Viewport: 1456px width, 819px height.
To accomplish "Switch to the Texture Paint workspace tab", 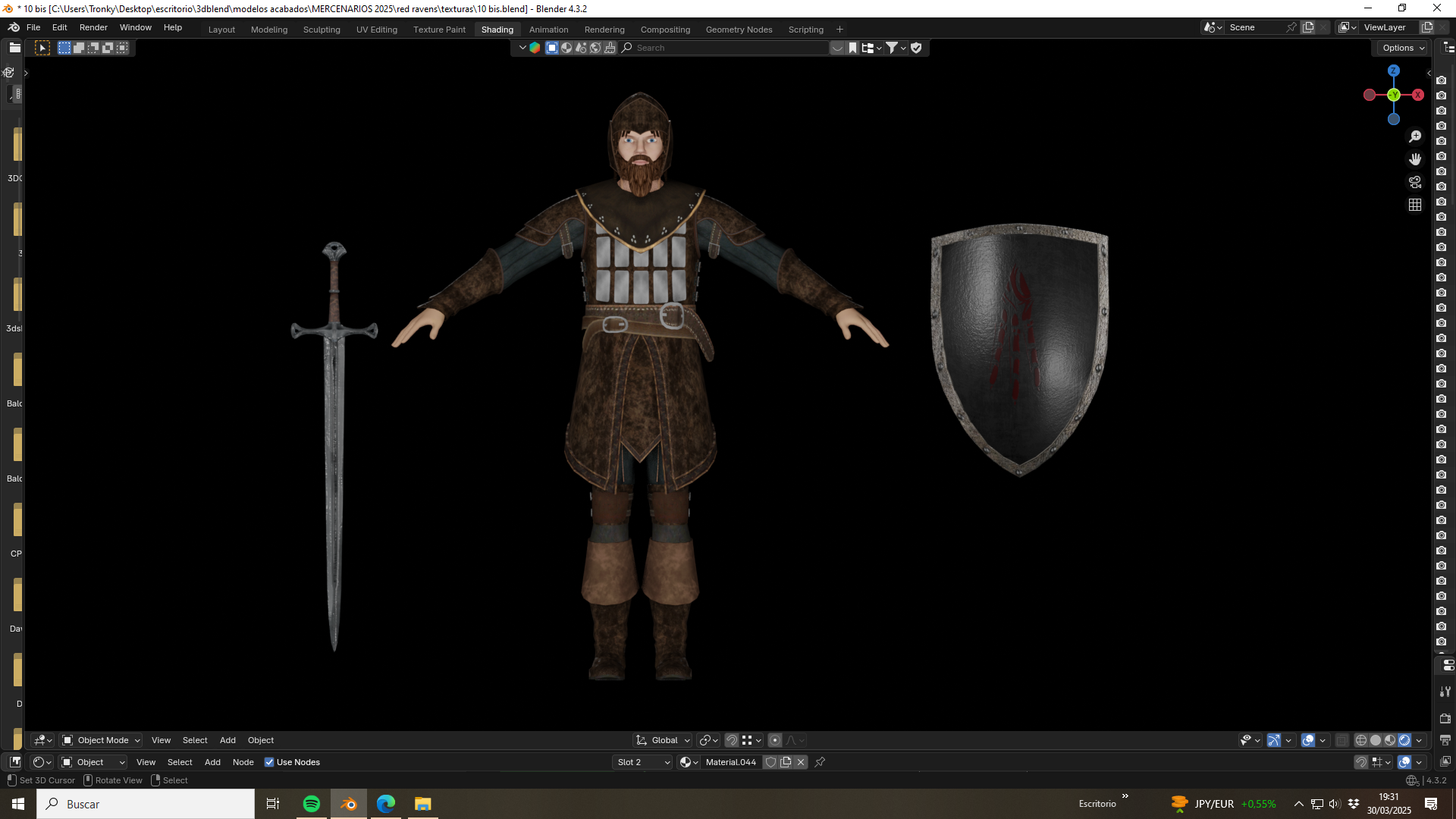I will (x=439, y=30).
